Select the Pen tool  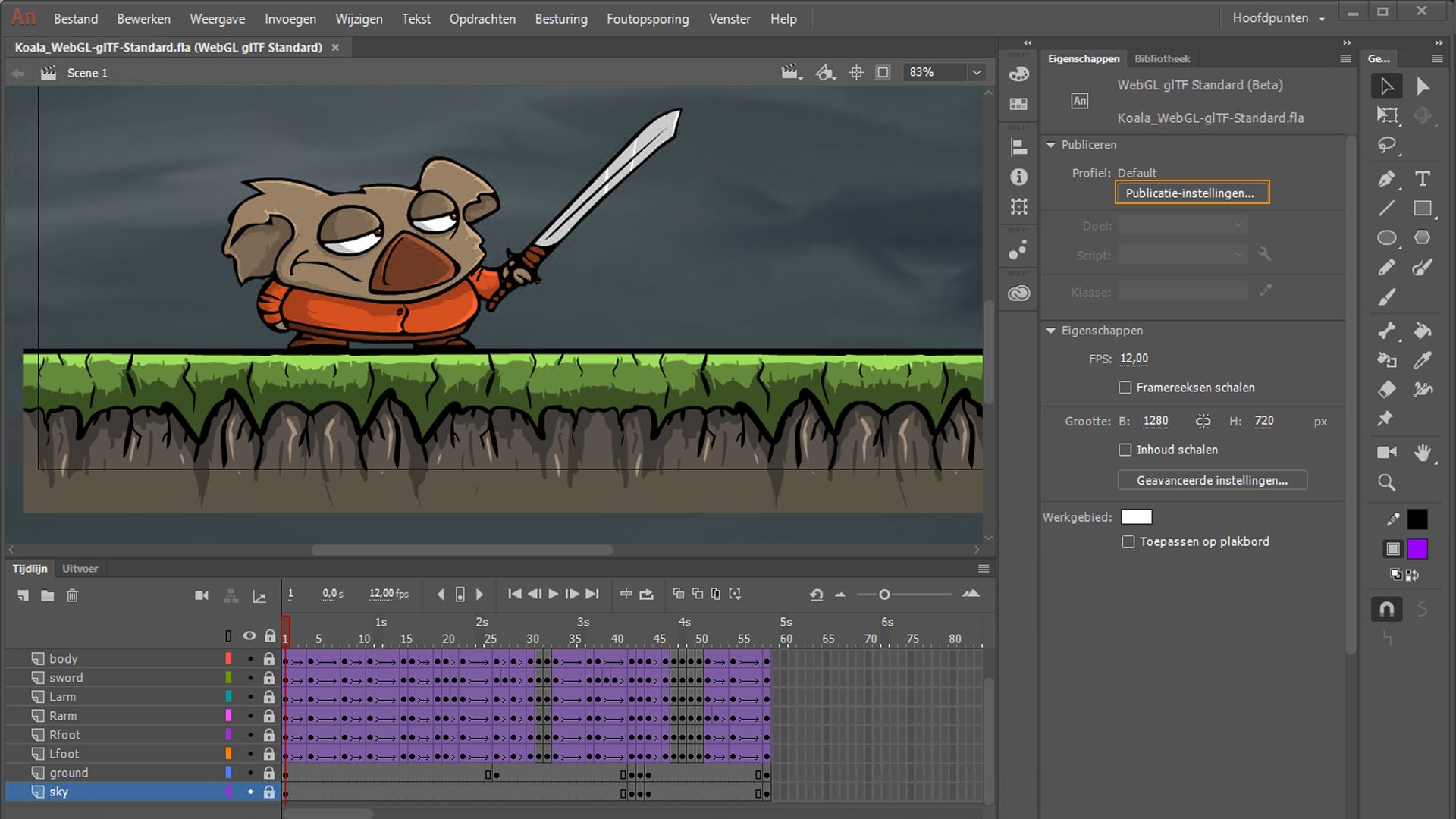[1386, 179]
